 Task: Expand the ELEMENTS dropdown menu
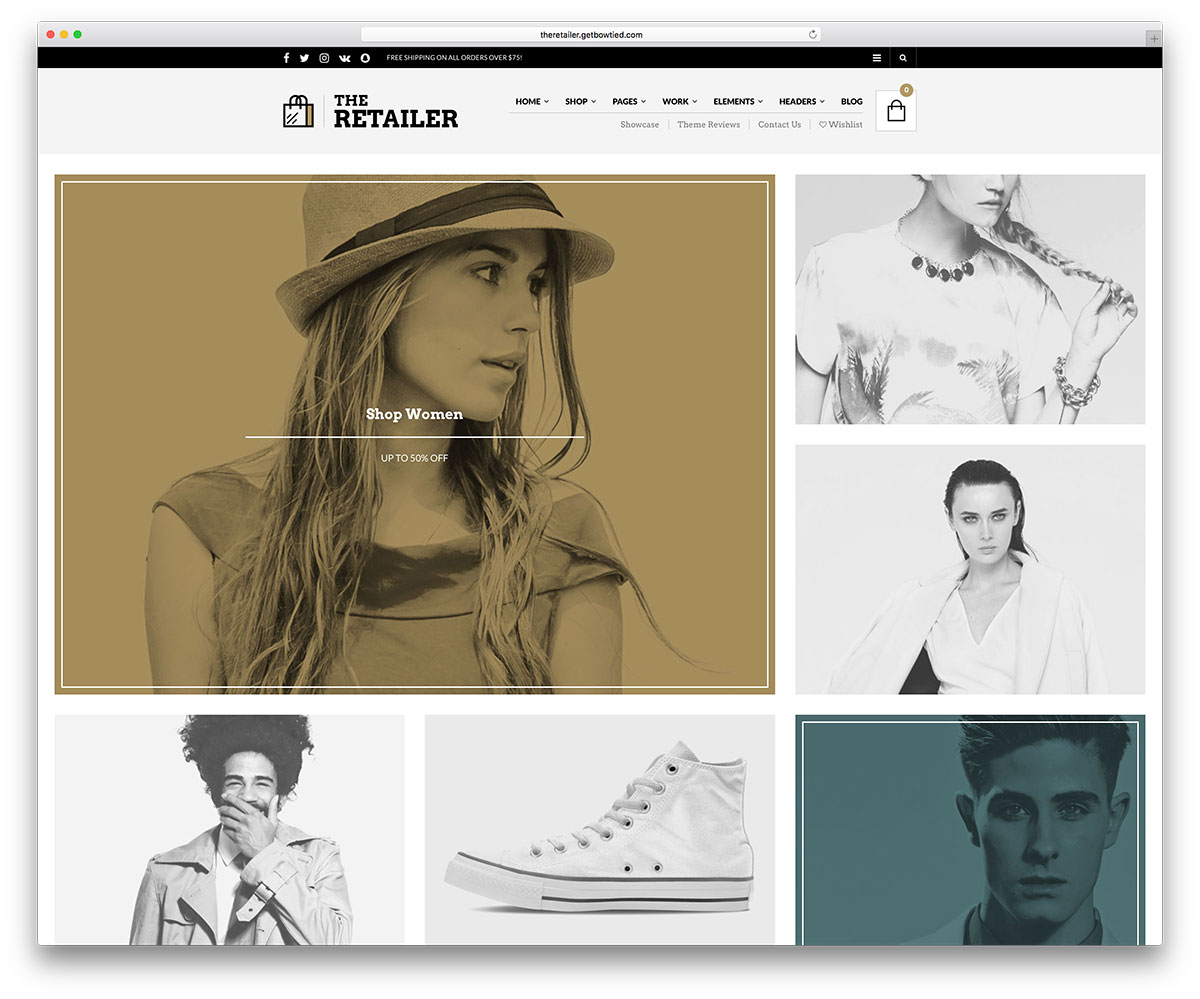pyautogui.click(x=737, y=101)
